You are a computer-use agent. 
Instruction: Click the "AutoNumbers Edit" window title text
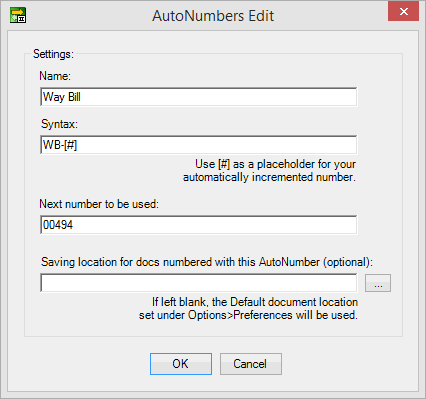coord(213,16)
